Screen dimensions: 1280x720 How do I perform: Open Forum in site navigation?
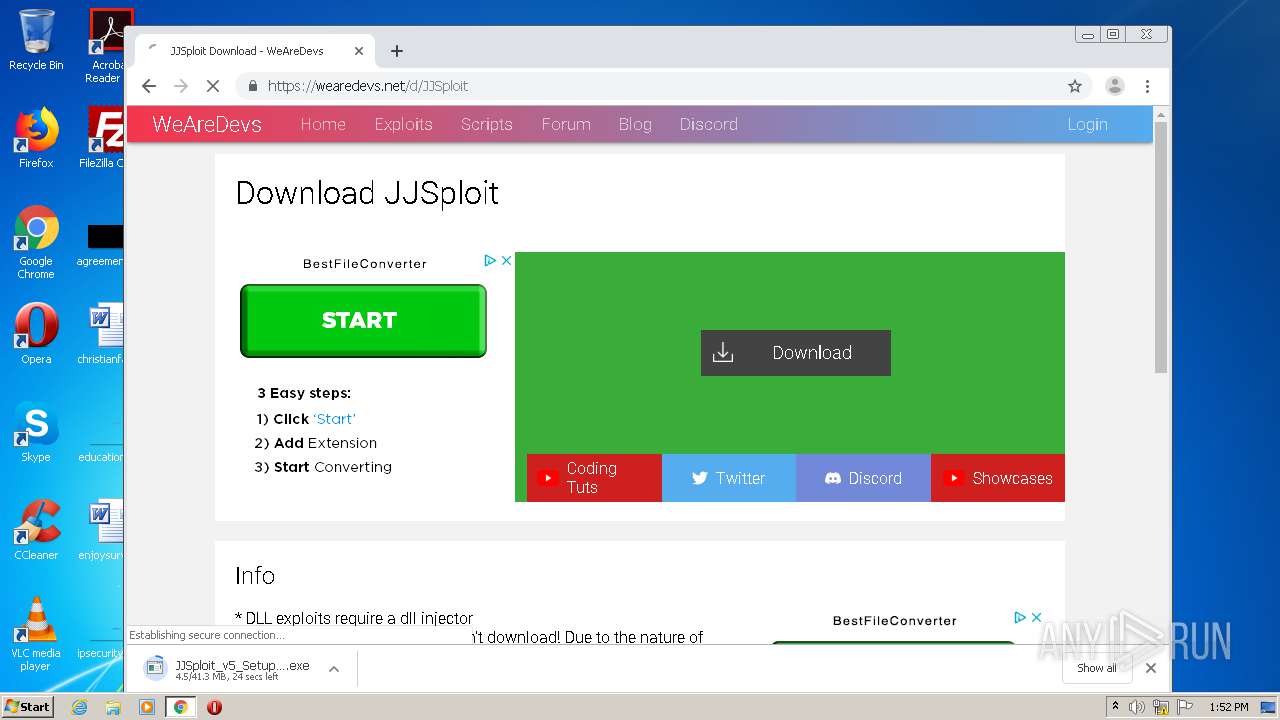coord(566,124)
